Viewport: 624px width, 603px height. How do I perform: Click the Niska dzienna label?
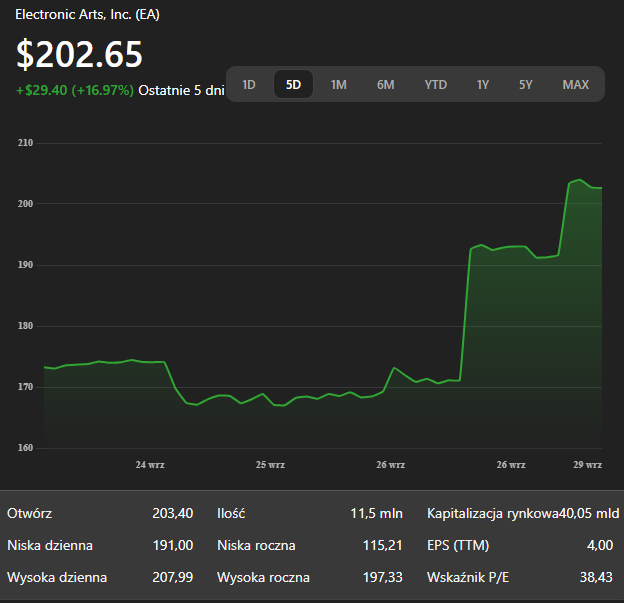pos(50,545)
